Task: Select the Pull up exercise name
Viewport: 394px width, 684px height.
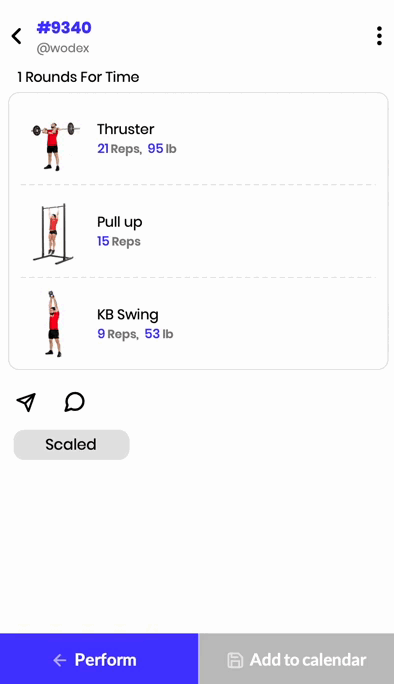Action: click(120, 222)
